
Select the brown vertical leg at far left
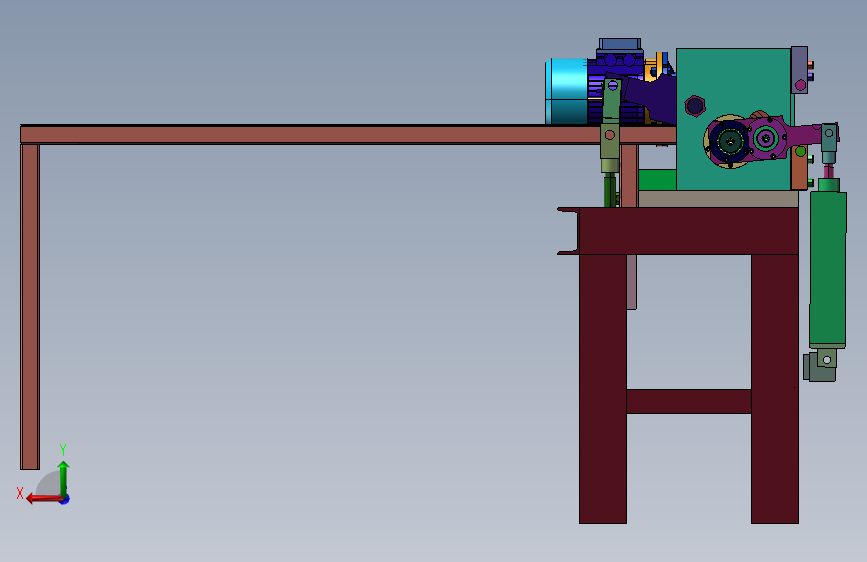point(30,306)
